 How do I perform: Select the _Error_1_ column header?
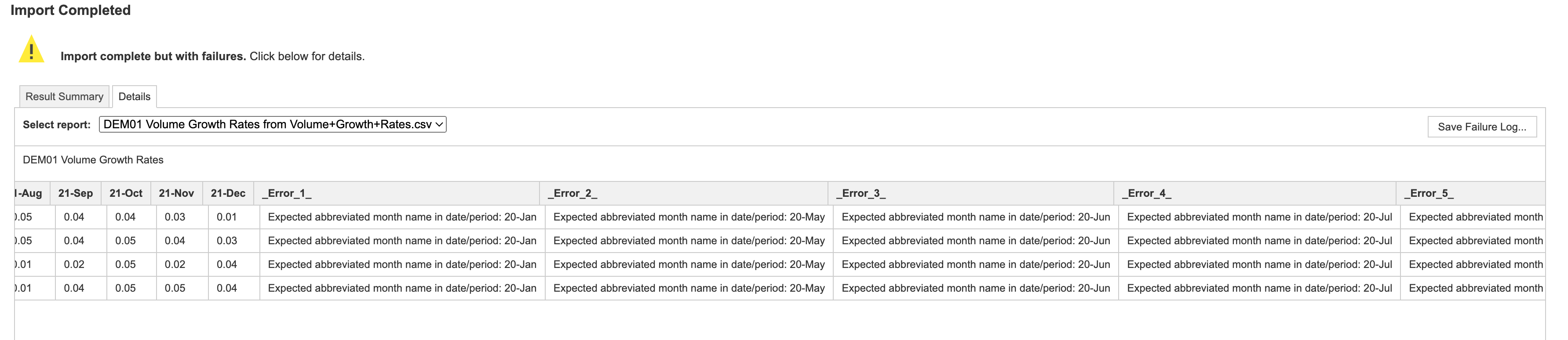point(397,193)
